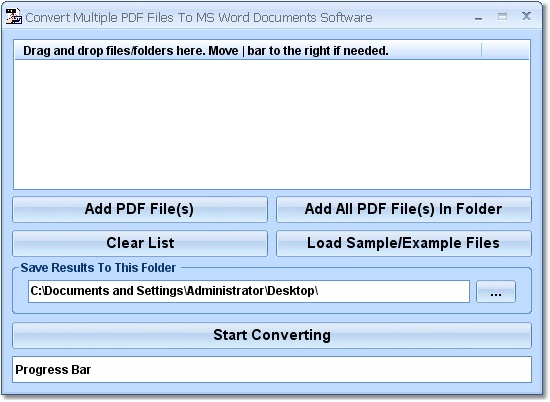The image size is (550, 402).
Task: Click the 'Save Results To This Folder' label
Action: tap(98, 268)
